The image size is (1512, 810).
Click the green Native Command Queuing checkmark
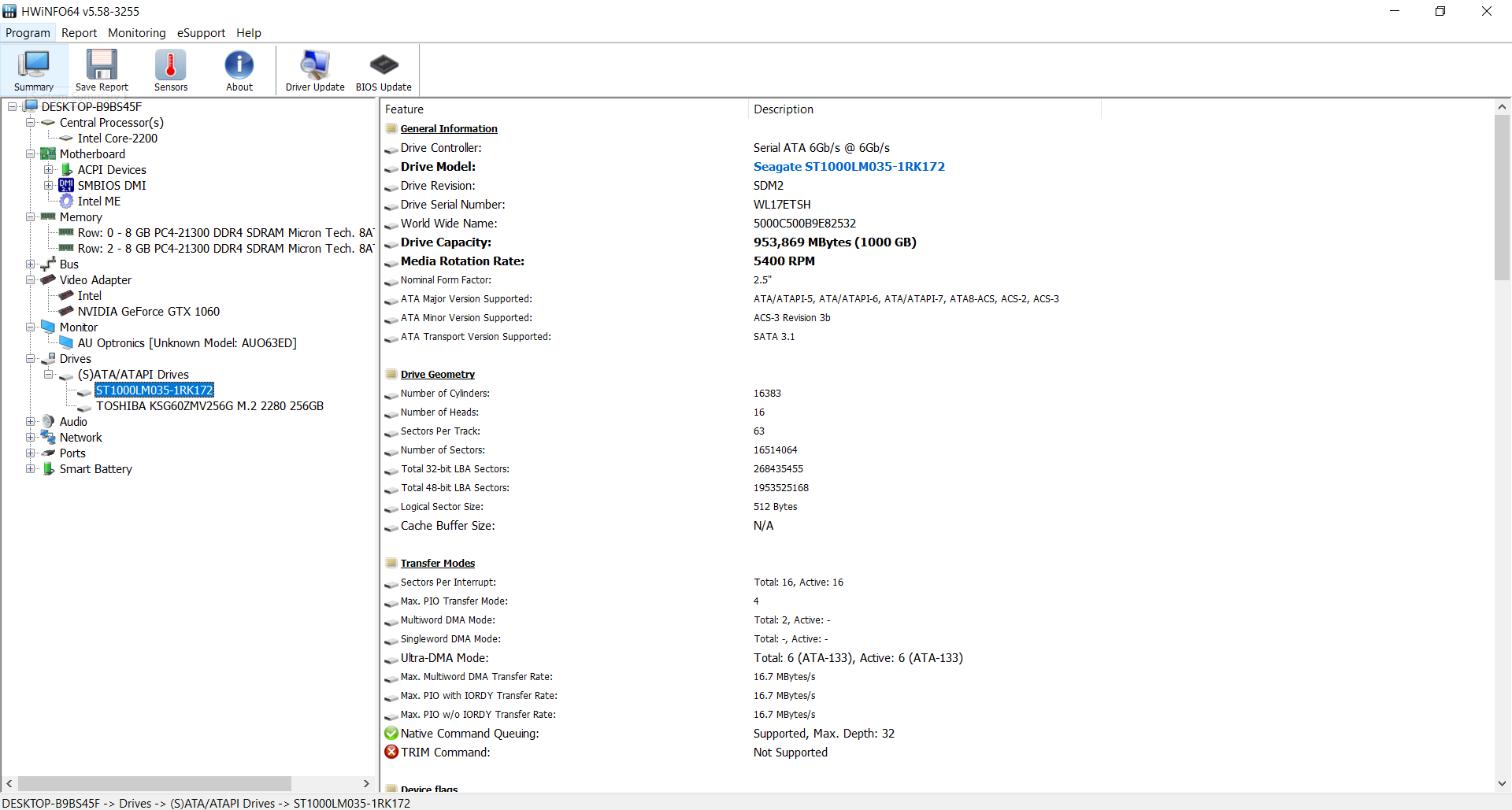click(x=391, y=733)
